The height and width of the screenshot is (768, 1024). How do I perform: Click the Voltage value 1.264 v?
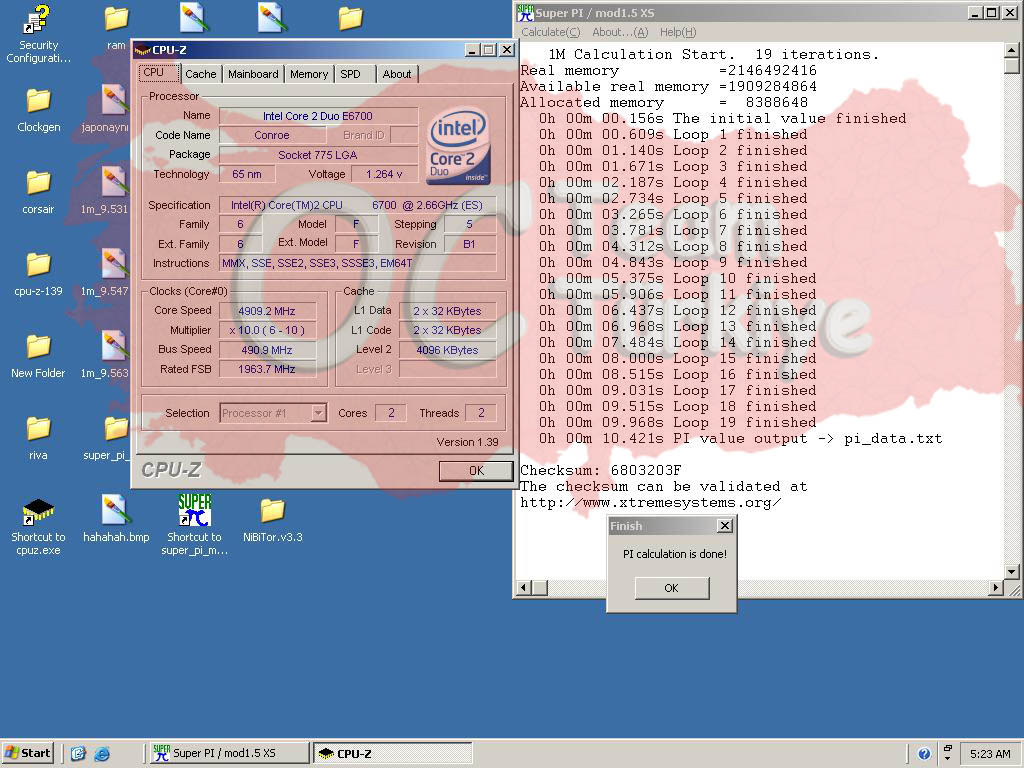pos(384,174)
